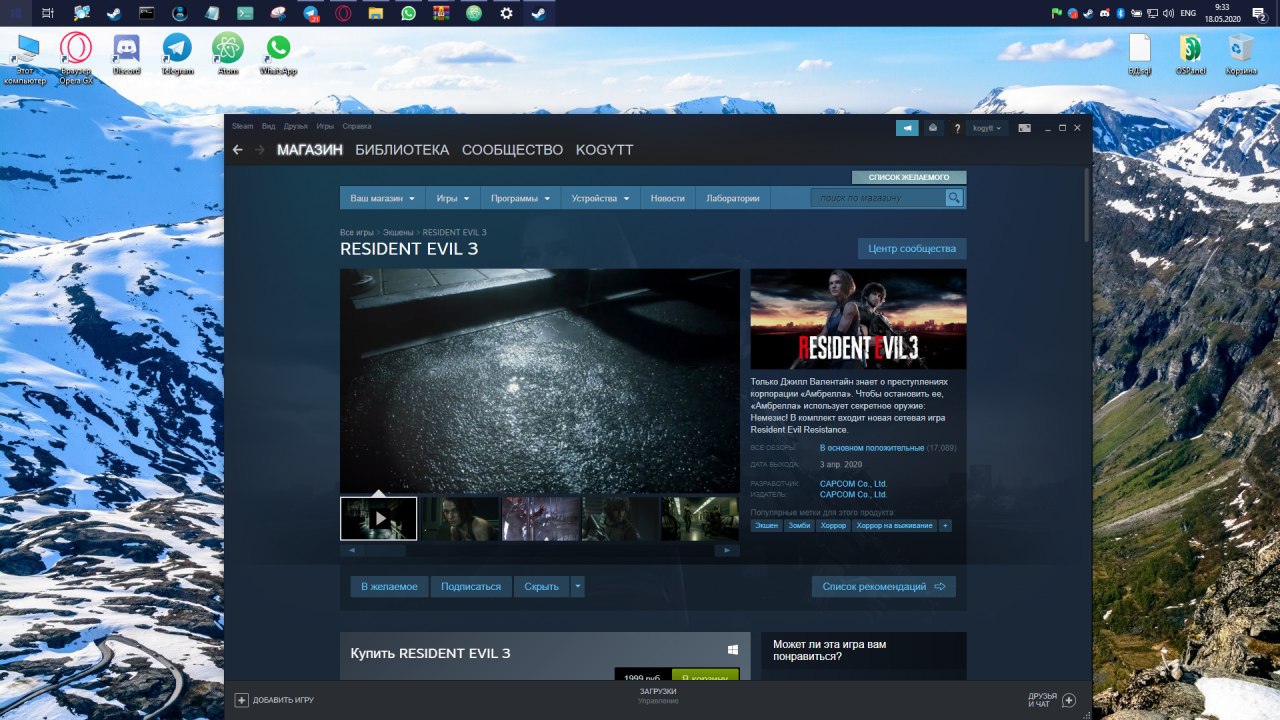Switch Steam to Big Picture mode
Viewport: 1280px width, 720px height.
pyautogui.click(x=1024, y=128)
